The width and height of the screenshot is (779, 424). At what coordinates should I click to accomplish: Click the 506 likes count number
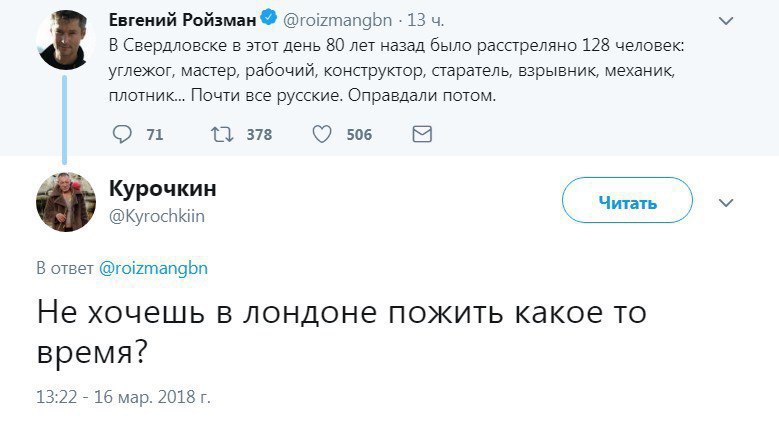(358, 135)
